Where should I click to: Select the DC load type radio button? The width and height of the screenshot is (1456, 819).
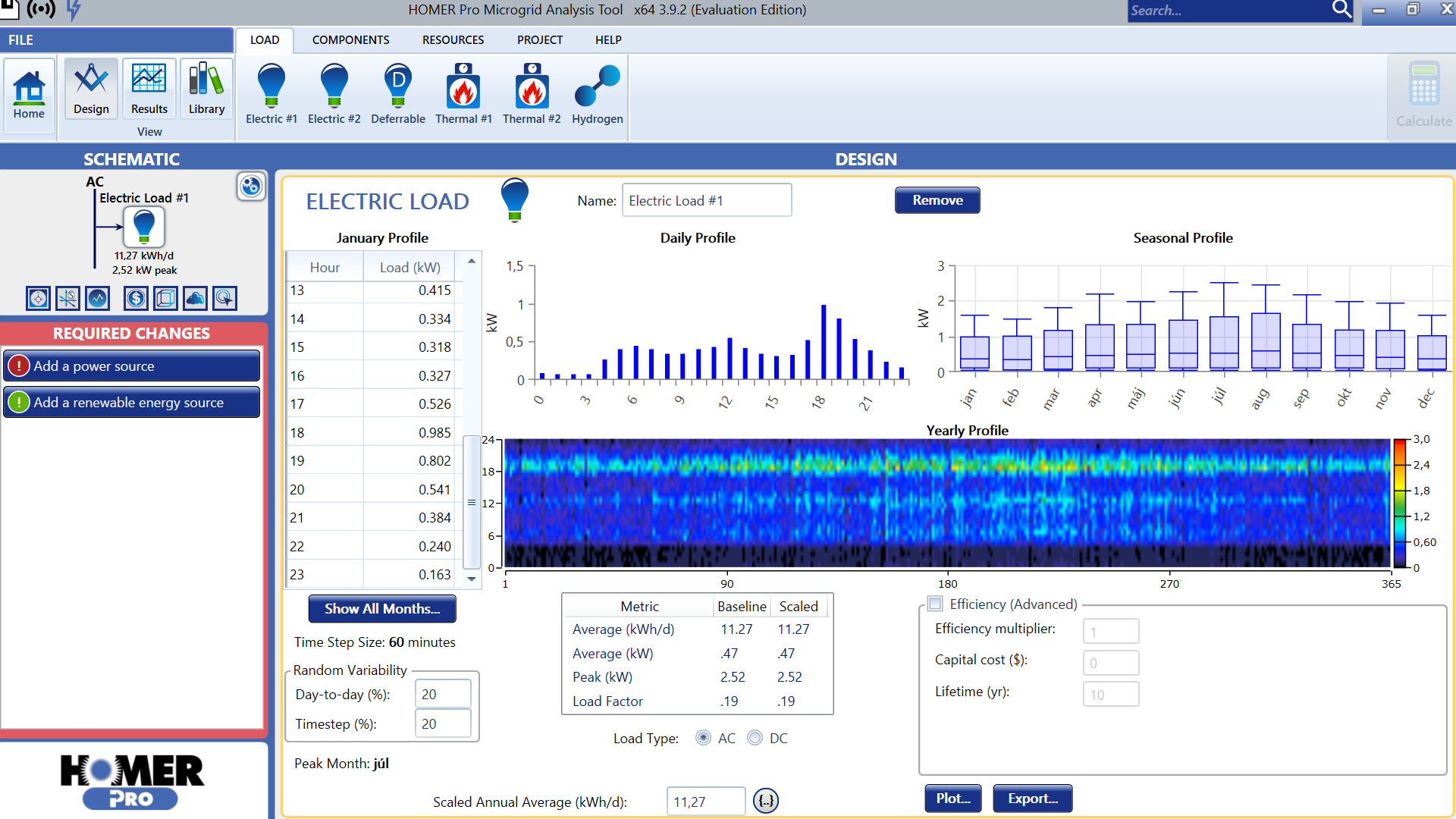pyautogui.click(x=755, y=738)
